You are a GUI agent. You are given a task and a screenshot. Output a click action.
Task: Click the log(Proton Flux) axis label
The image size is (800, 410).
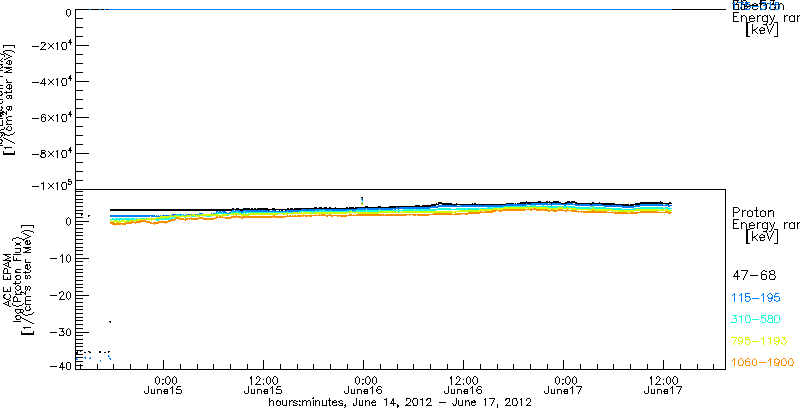[x=18, y=279]
